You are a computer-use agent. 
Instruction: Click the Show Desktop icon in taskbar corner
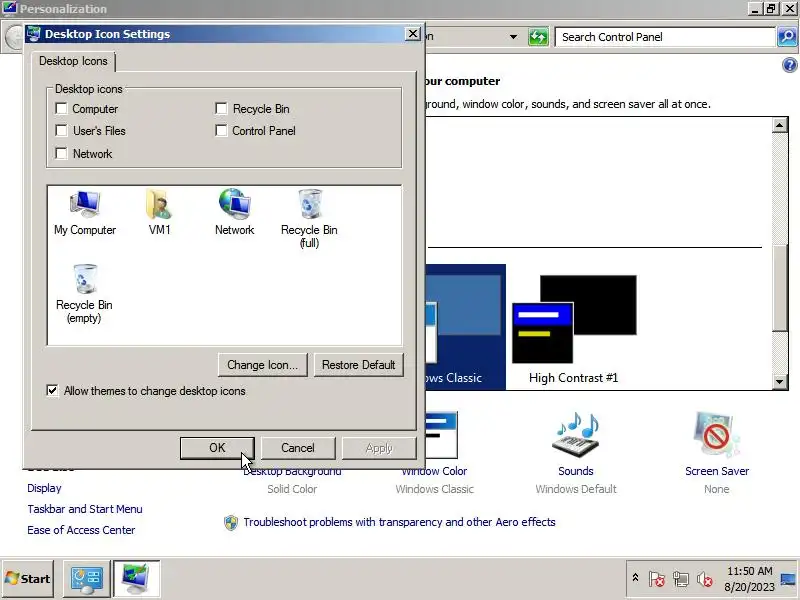pyautogui.click(x=789, y=579)
